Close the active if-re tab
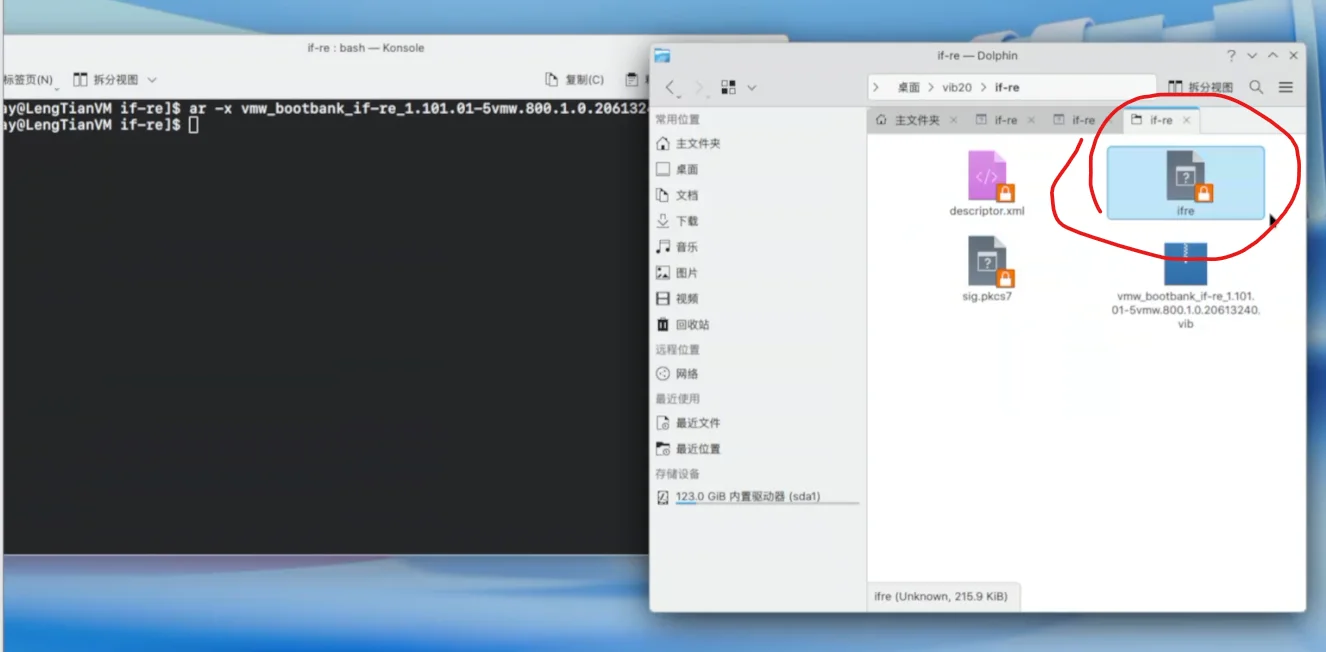1326x652 pixels. (x=1187, y=120)
